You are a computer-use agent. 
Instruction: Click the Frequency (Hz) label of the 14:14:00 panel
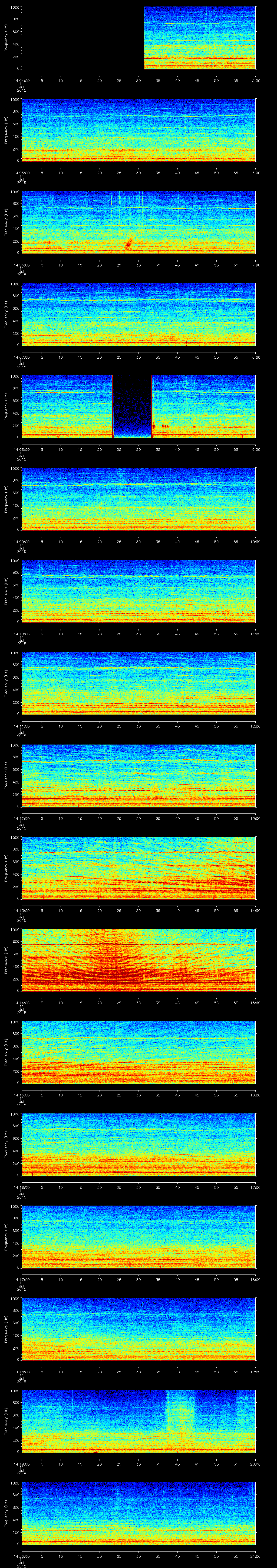[x=7, y=960]
